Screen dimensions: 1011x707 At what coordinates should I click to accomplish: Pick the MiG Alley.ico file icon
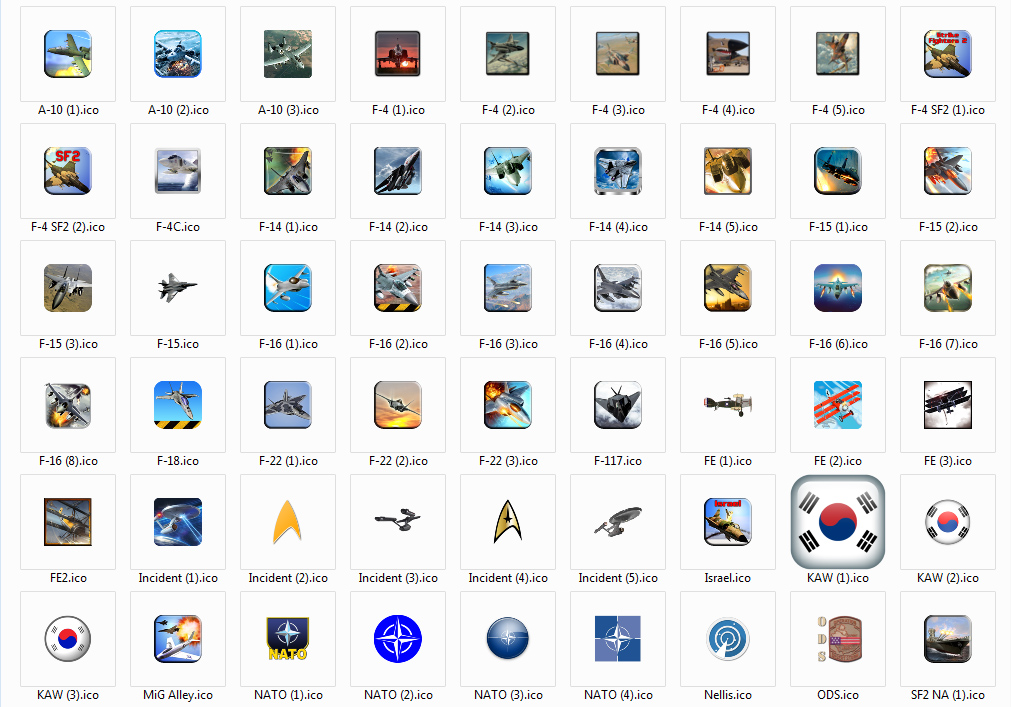(178, 639)
